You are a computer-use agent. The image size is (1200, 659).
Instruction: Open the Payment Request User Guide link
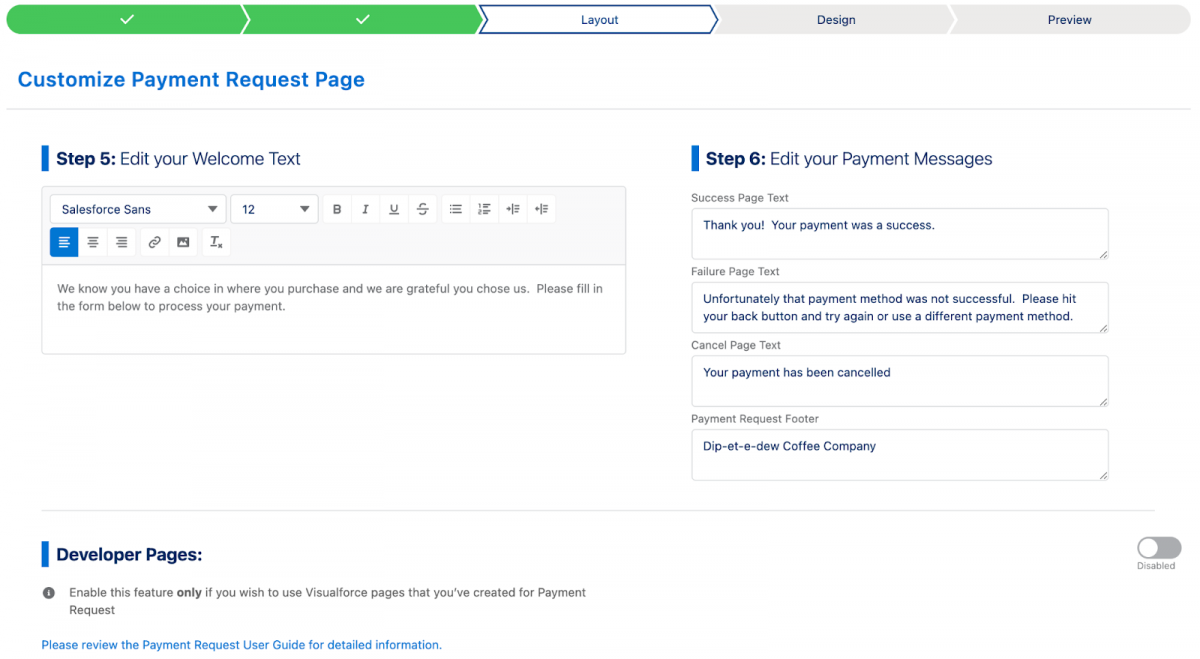click(241, 645)
